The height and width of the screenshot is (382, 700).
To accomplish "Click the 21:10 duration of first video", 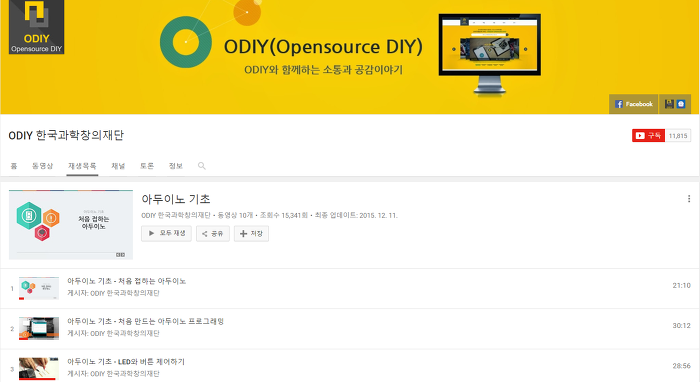I will [681, 286].
